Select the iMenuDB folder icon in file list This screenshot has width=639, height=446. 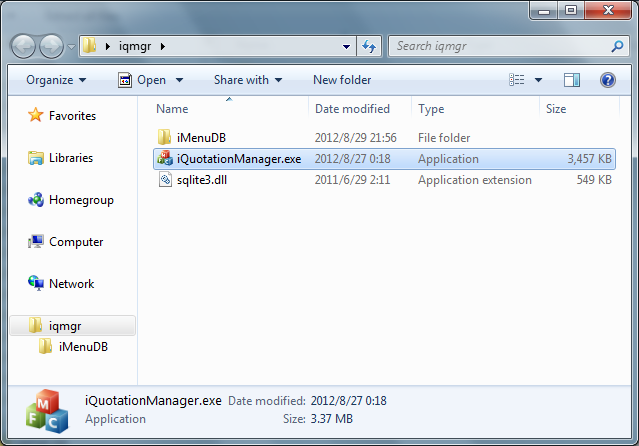pos(165,137)
